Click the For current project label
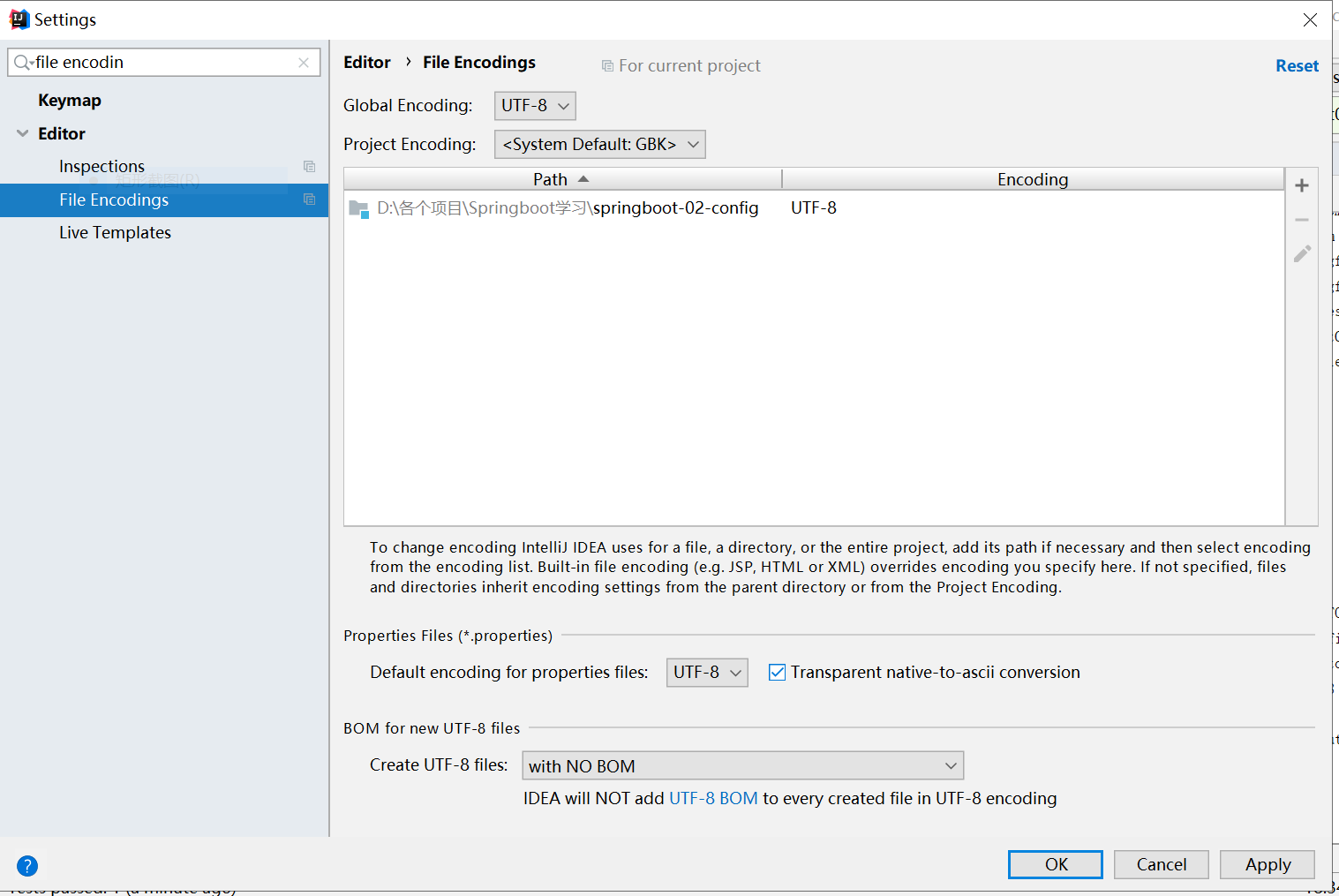 [x=689, y=65]
